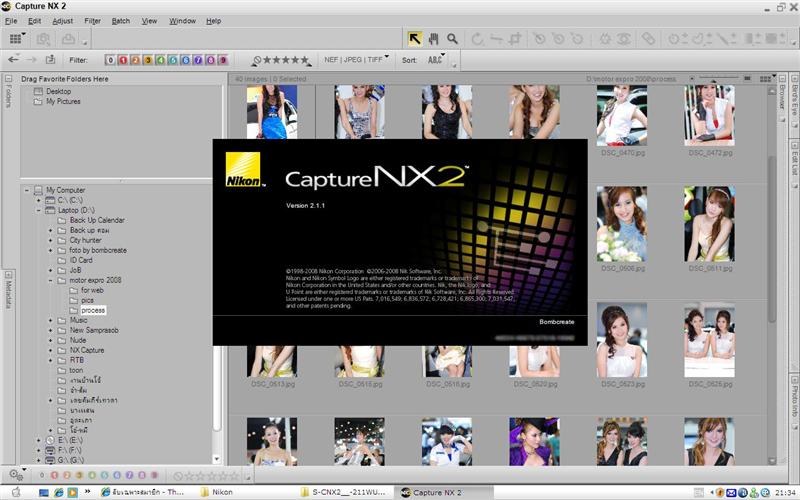This screenshot has height=500, width=800.
Task: Toggle label 0 filter
Action: (x=110, y=60)
